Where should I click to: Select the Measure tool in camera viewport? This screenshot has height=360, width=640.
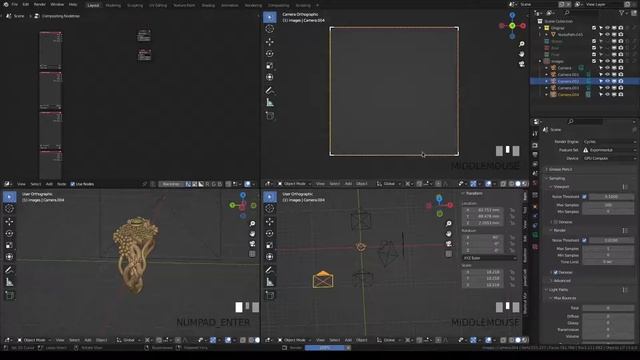pos(270,102)
